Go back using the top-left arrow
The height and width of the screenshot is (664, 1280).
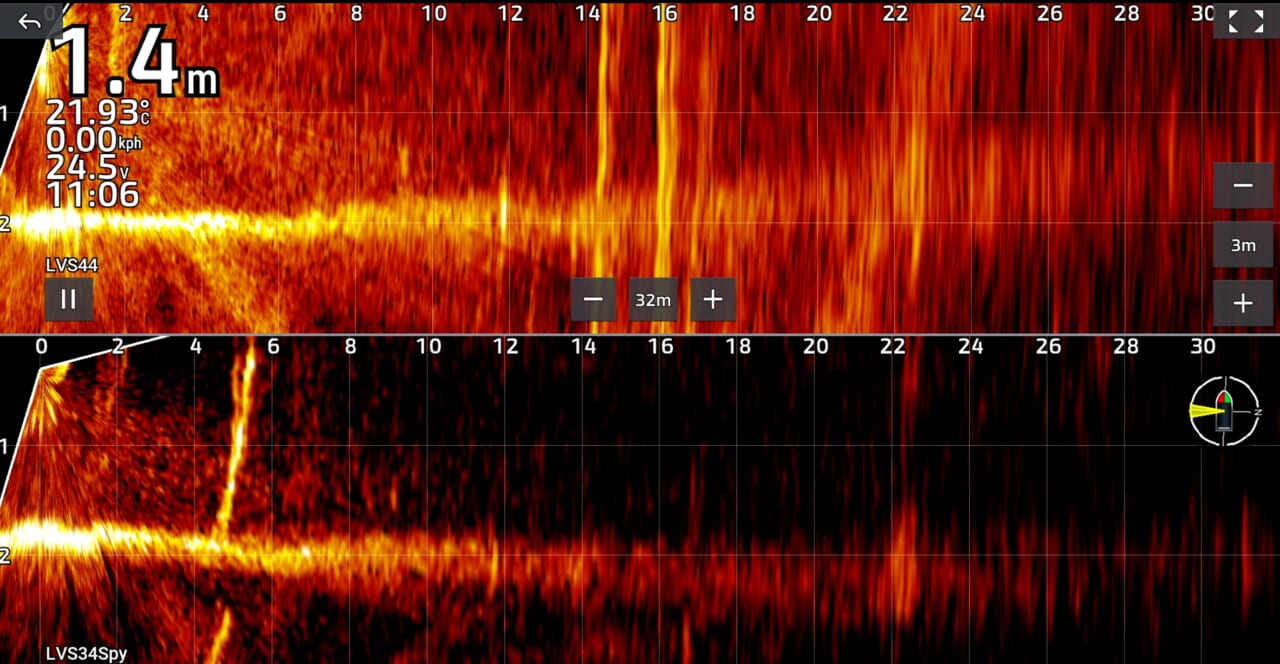click(29, 20)
